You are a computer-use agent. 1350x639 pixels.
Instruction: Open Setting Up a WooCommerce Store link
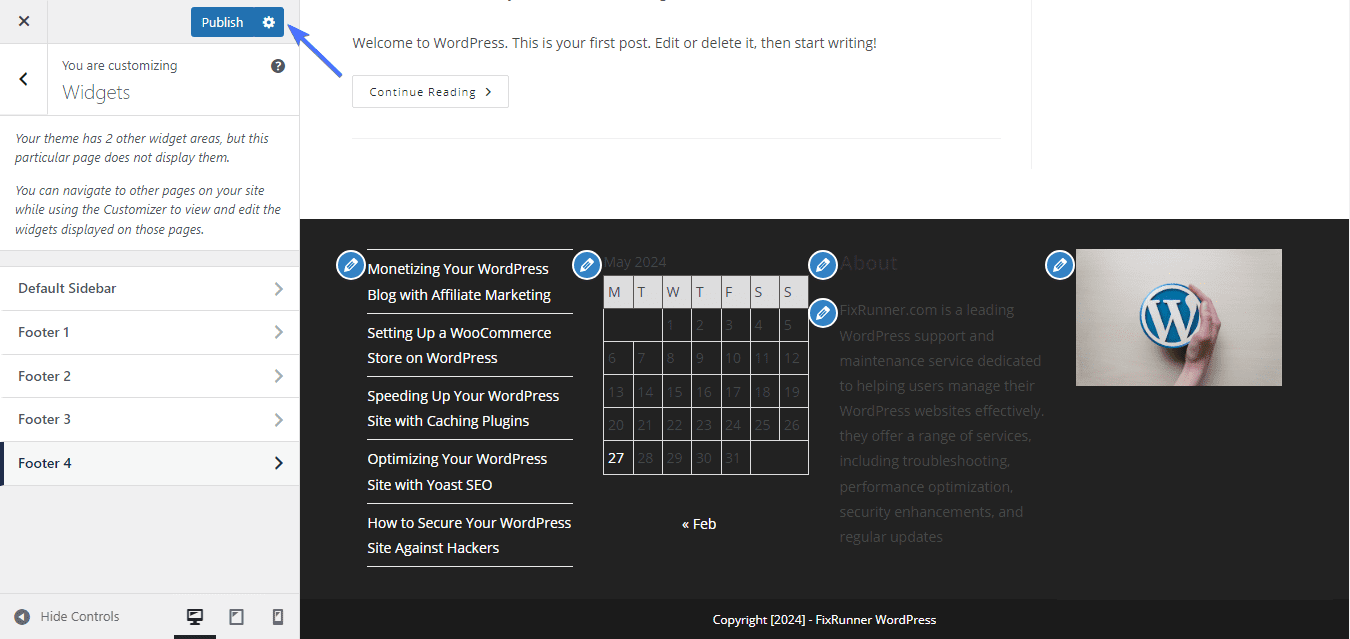click(x=459, y=345)
